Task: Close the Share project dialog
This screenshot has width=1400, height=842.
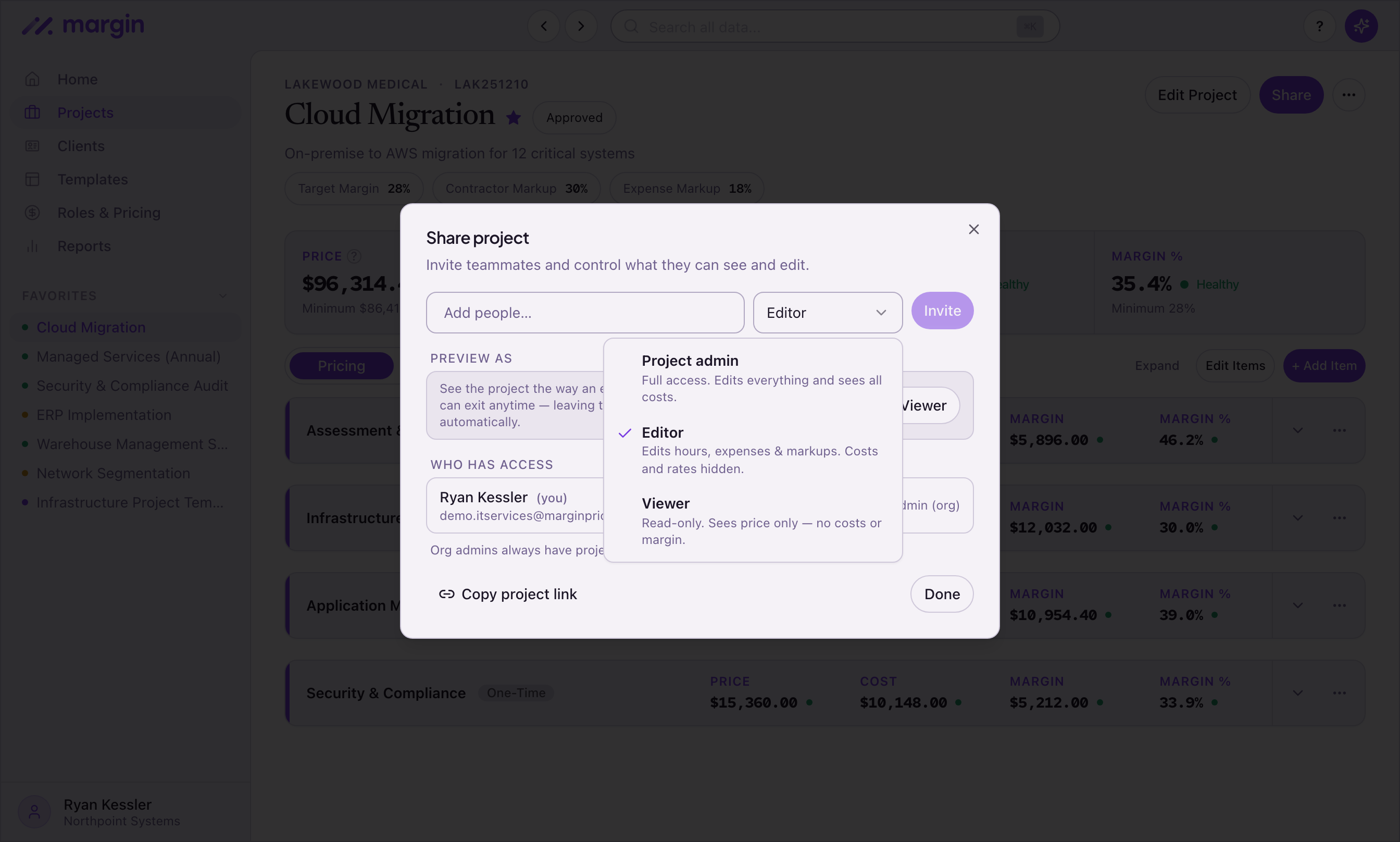Action: (x=973, y=229)
